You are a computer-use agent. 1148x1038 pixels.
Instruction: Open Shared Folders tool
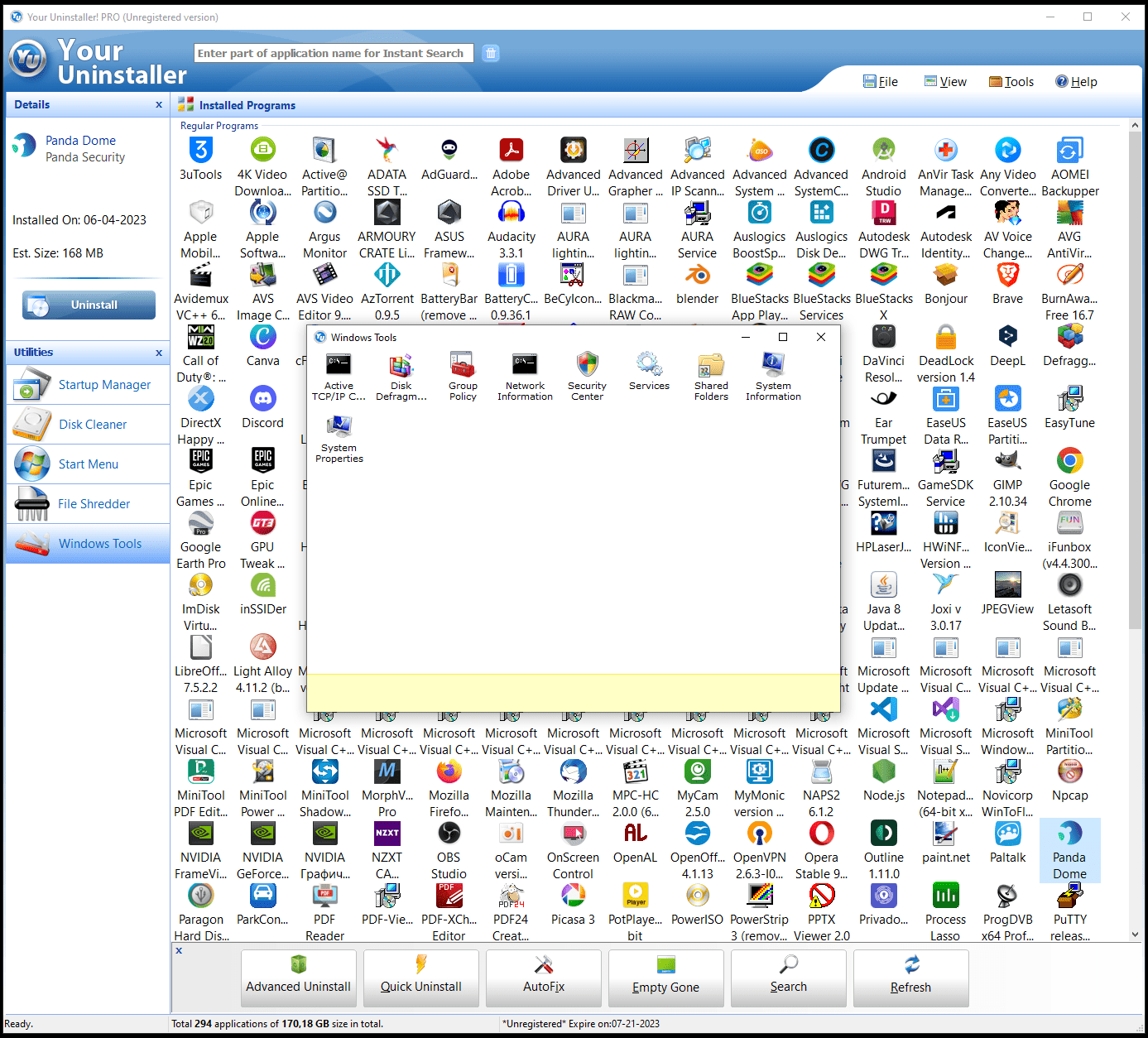(711, 377)
